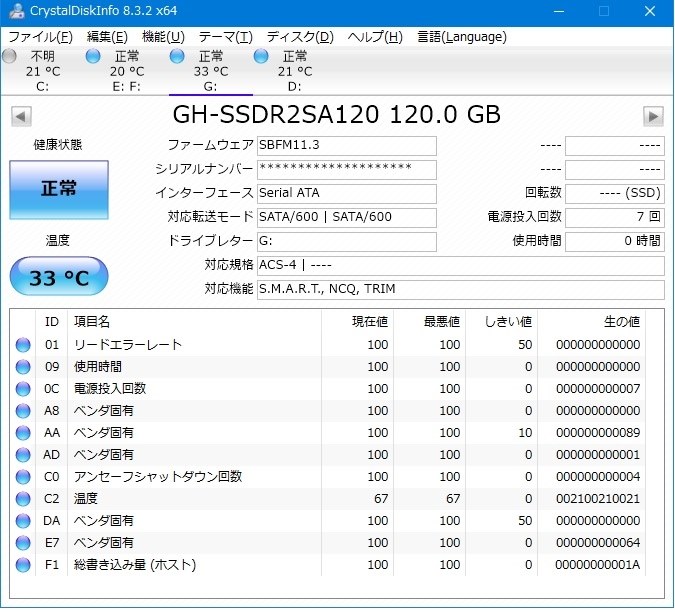Click the 33 °C temperature button
The image size is (675, 613).
click(x=59, y=276)
